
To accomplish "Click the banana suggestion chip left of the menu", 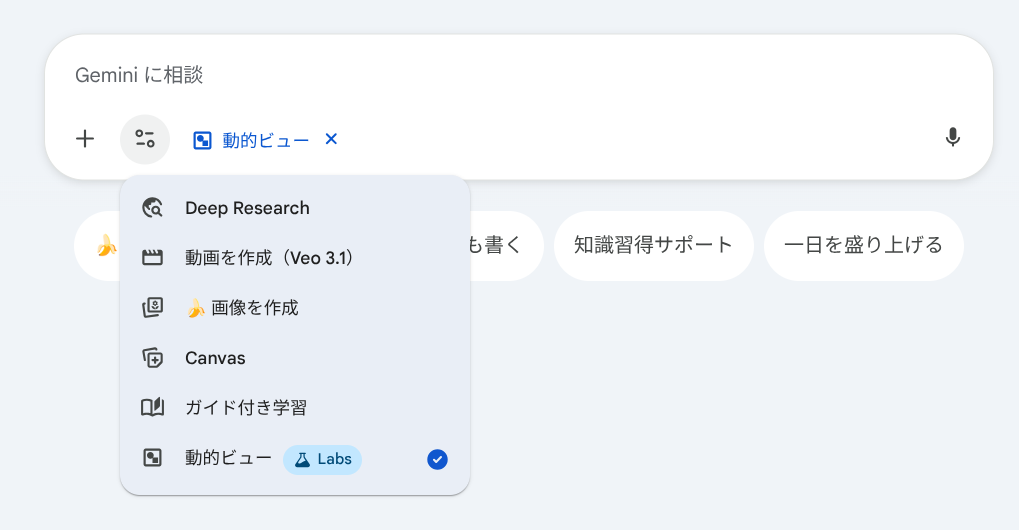I will click(100, 245).
